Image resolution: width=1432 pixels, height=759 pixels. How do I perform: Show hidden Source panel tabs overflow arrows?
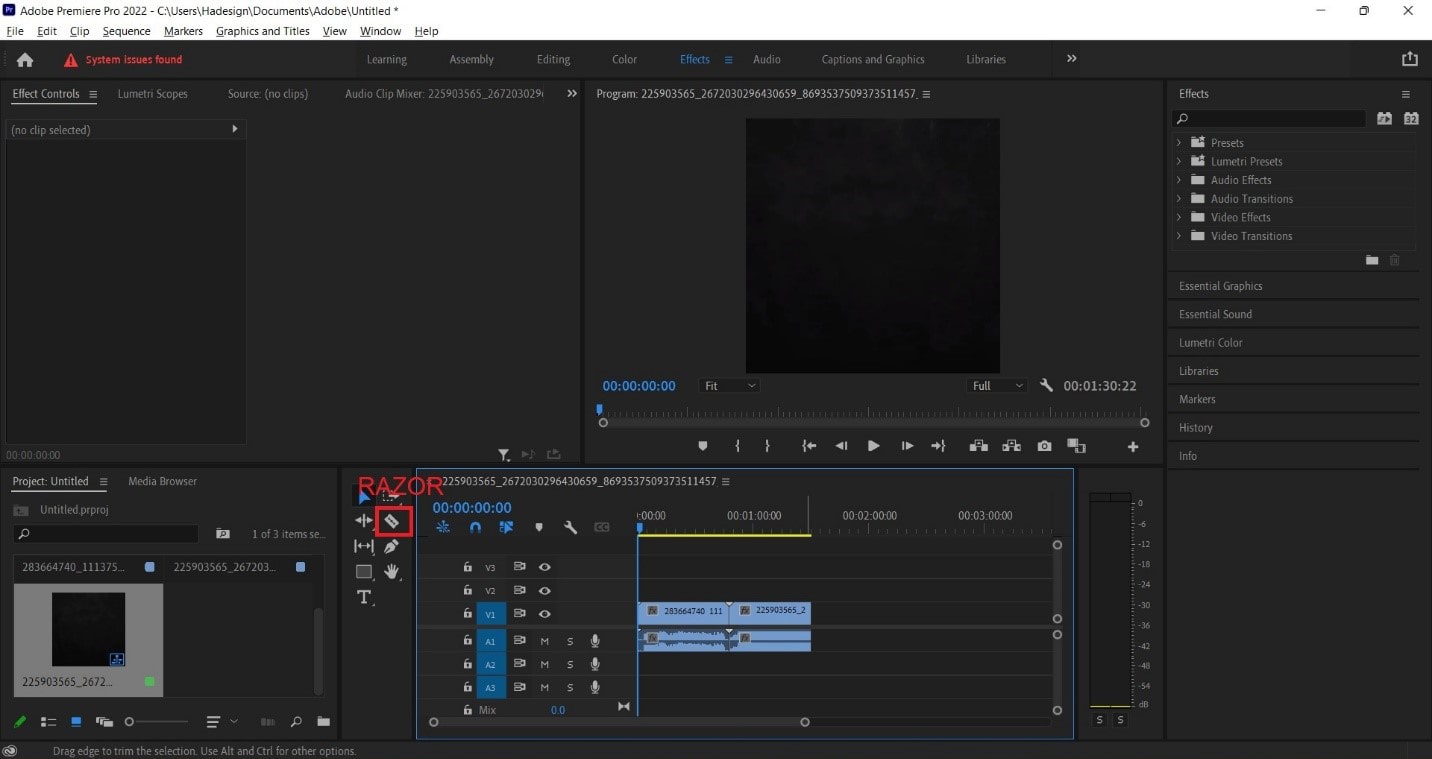pyautogui.click(x=572, y=94)
